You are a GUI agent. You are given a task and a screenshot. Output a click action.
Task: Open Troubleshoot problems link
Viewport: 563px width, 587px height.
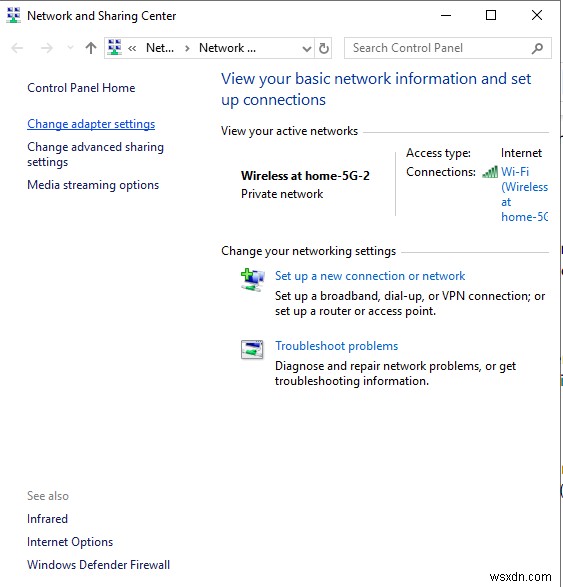(337, 346)
